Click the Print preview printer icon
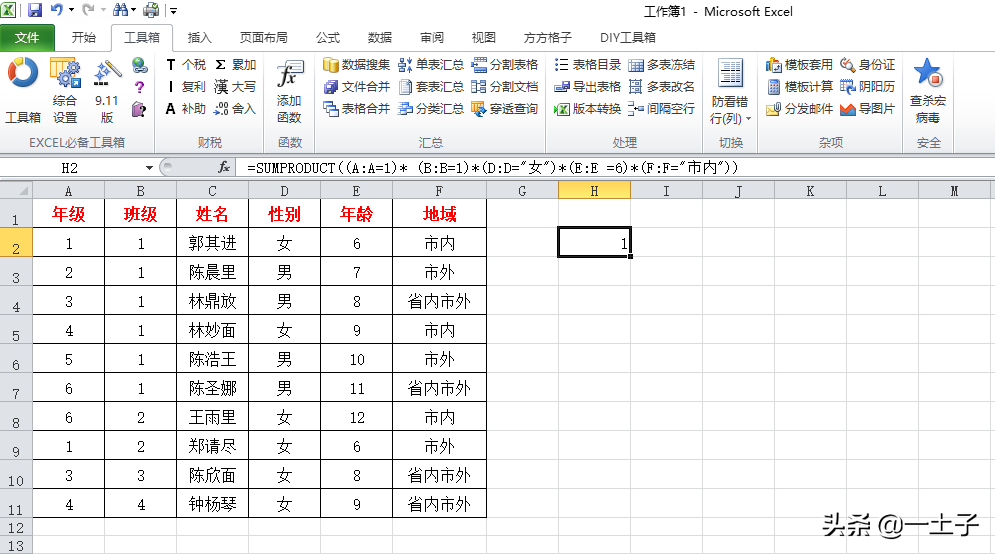This screenshot has height=554, width=995. coord(151,10)
